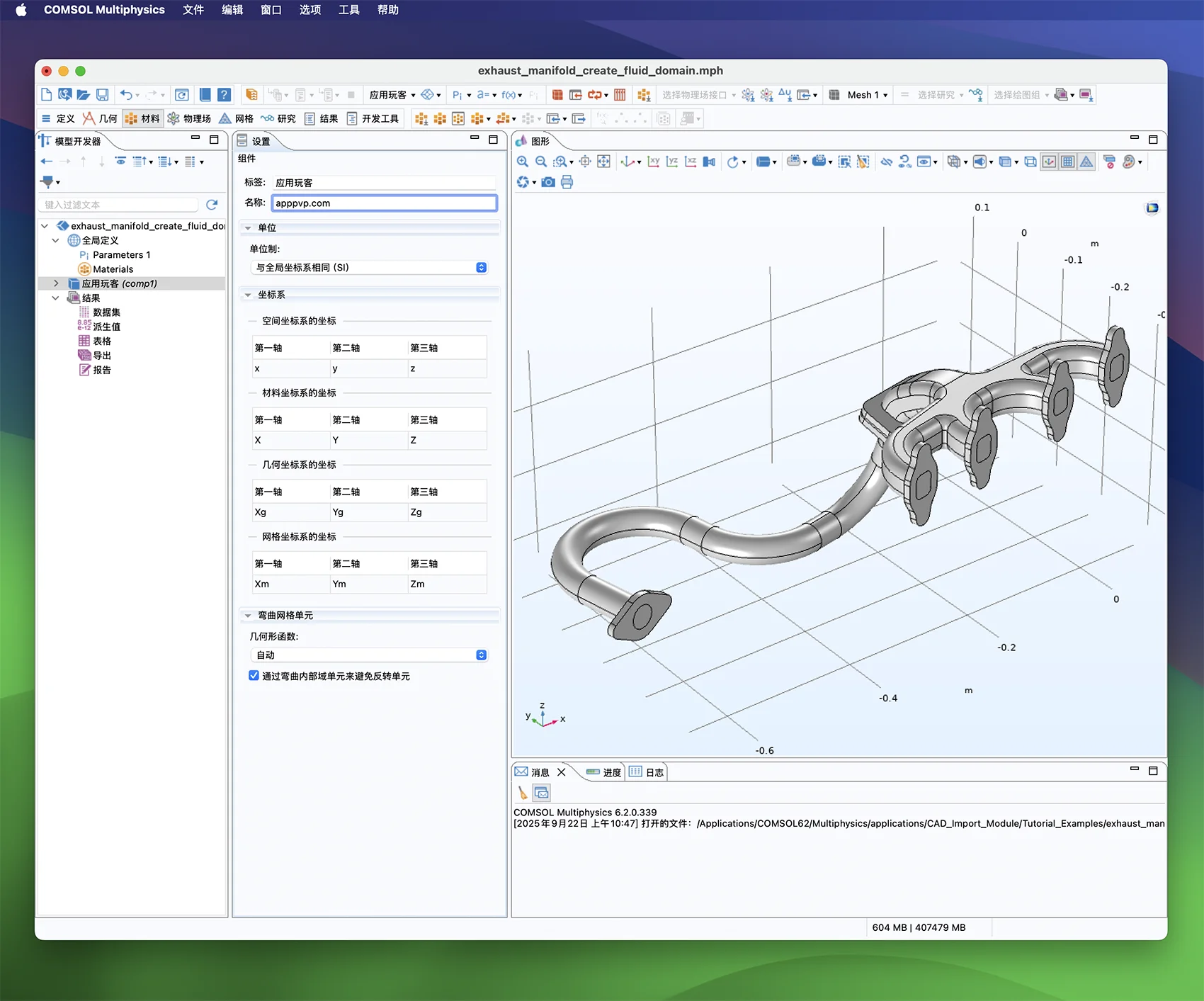Collapse the 全局定义 tree node

(x=56, y=241)
